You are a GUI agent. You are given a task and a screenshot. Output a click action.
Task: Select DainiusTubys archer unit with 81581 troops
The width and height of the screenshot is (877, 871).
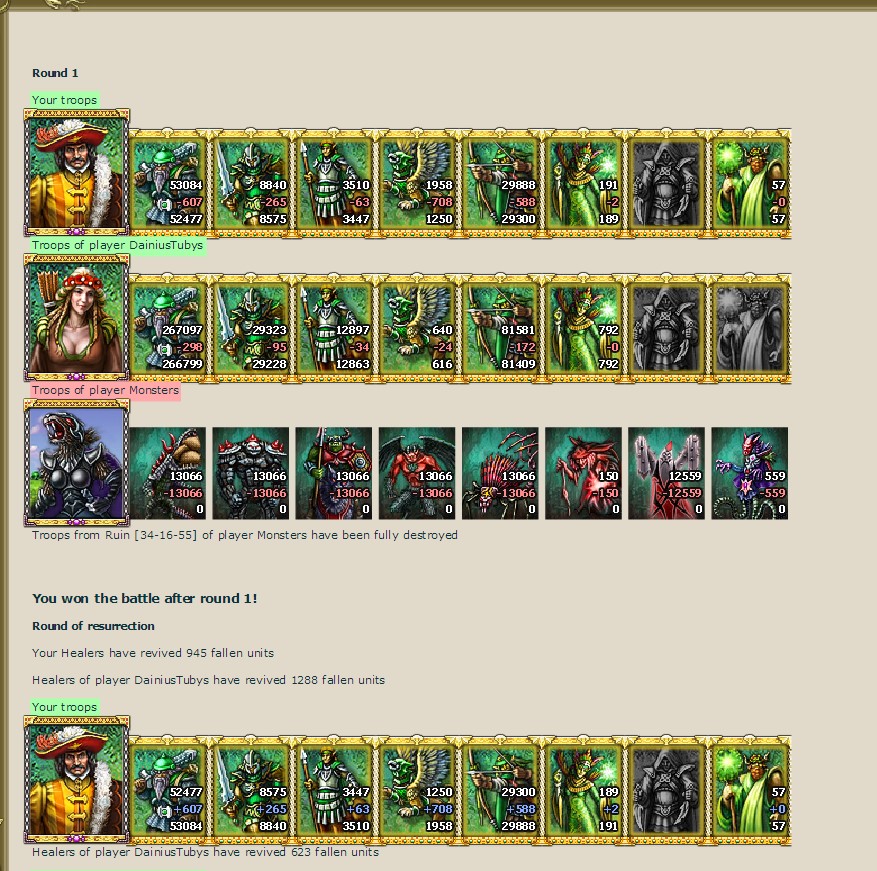coord(500,329)
